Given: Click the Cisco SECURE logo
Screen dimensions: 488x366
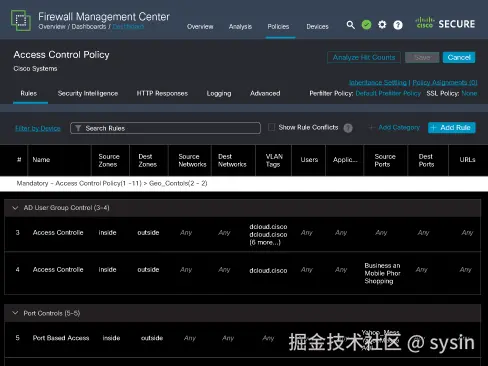Looking at the screenshot, I should click(x=445, y=23).
